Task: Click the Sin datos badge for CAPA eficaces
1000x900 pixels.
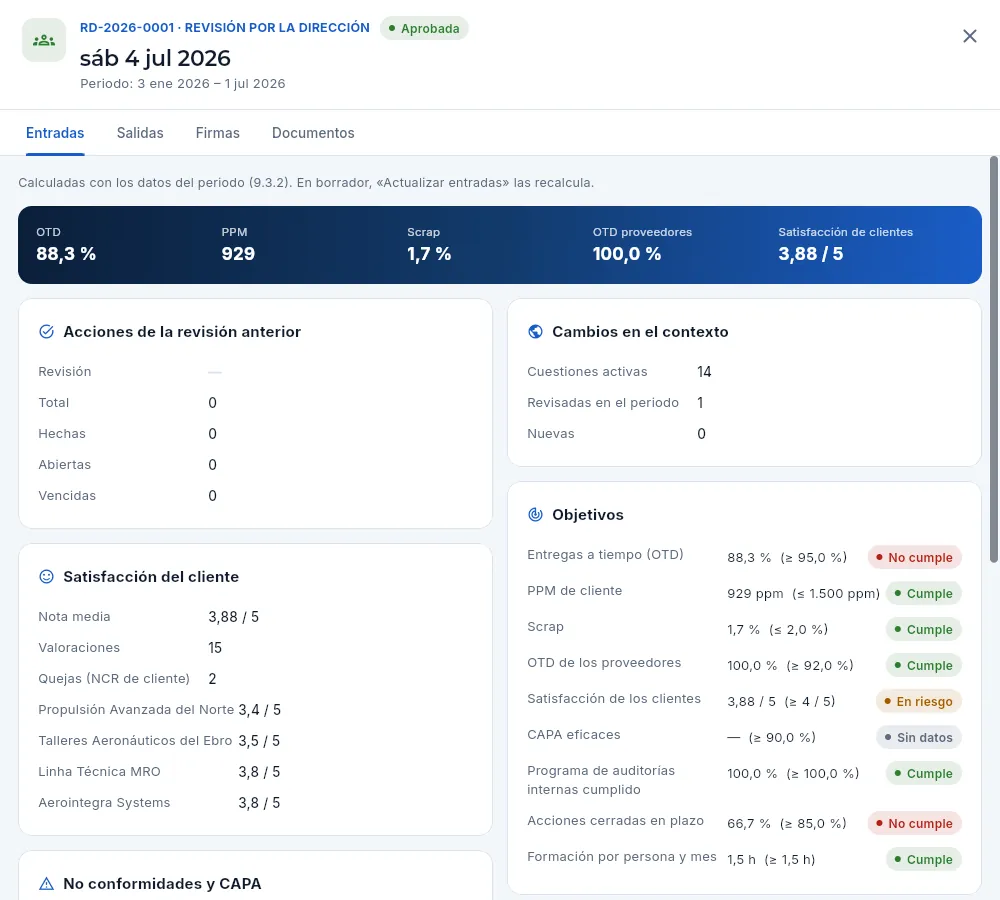Action: click(918, 738)
